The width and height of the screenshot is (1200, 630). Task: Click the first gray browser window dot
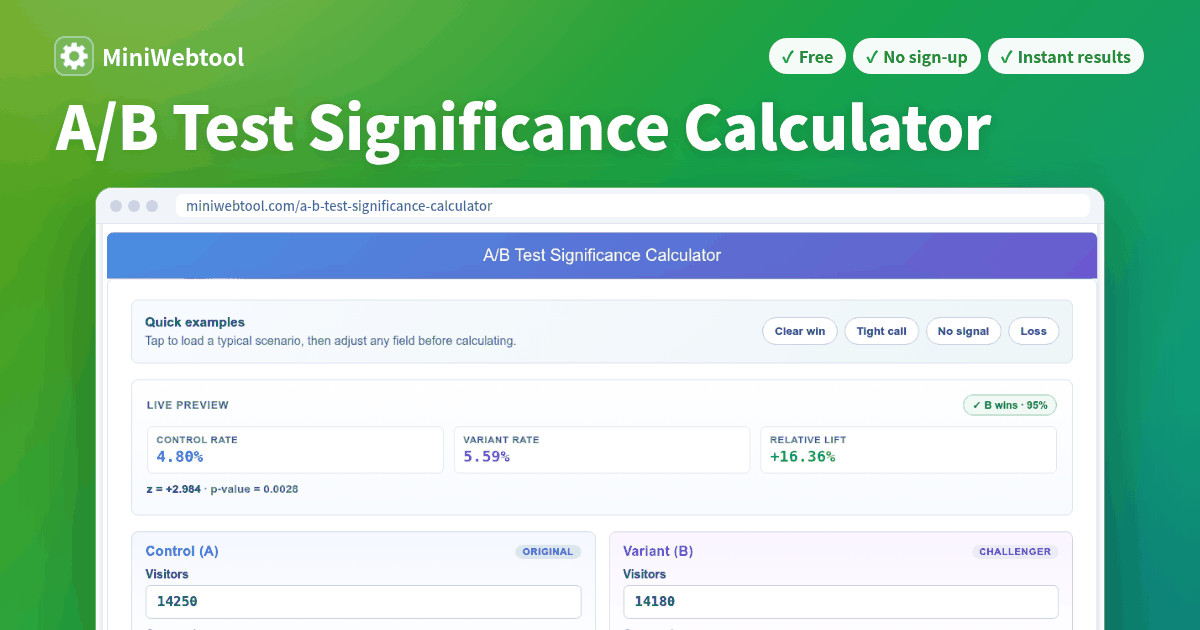[116, 206]
